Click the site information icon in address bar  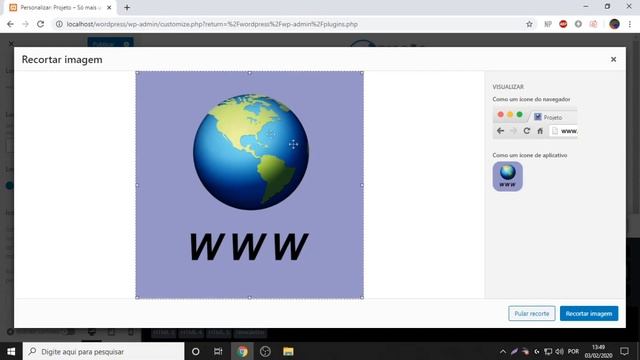point(59,24)
